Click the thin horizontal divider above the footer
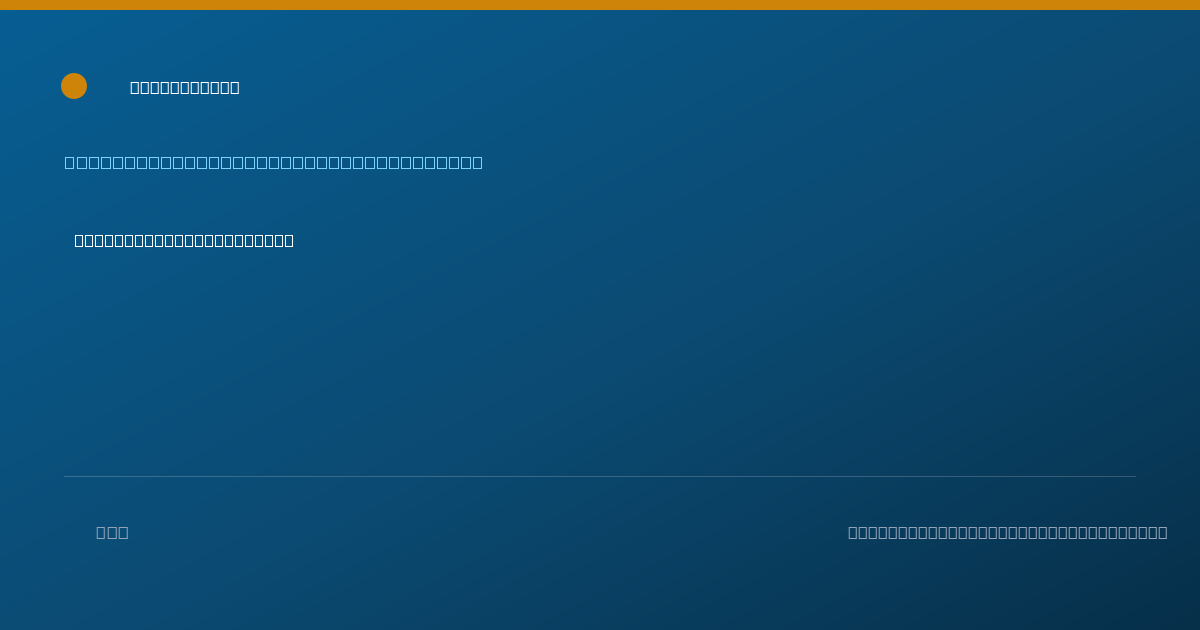The height and width of the screenshot is (630, 1200). point(600,476)
